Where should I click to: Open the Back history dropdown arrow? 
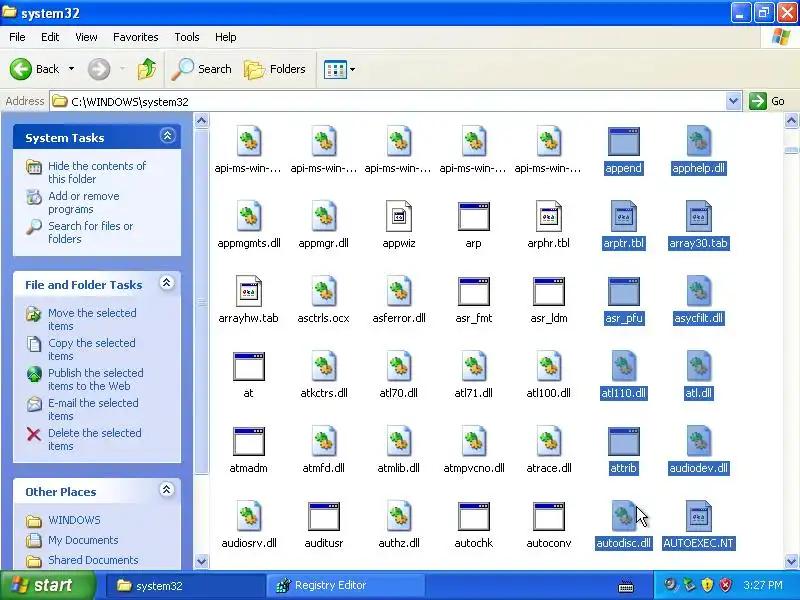[71, 69]
